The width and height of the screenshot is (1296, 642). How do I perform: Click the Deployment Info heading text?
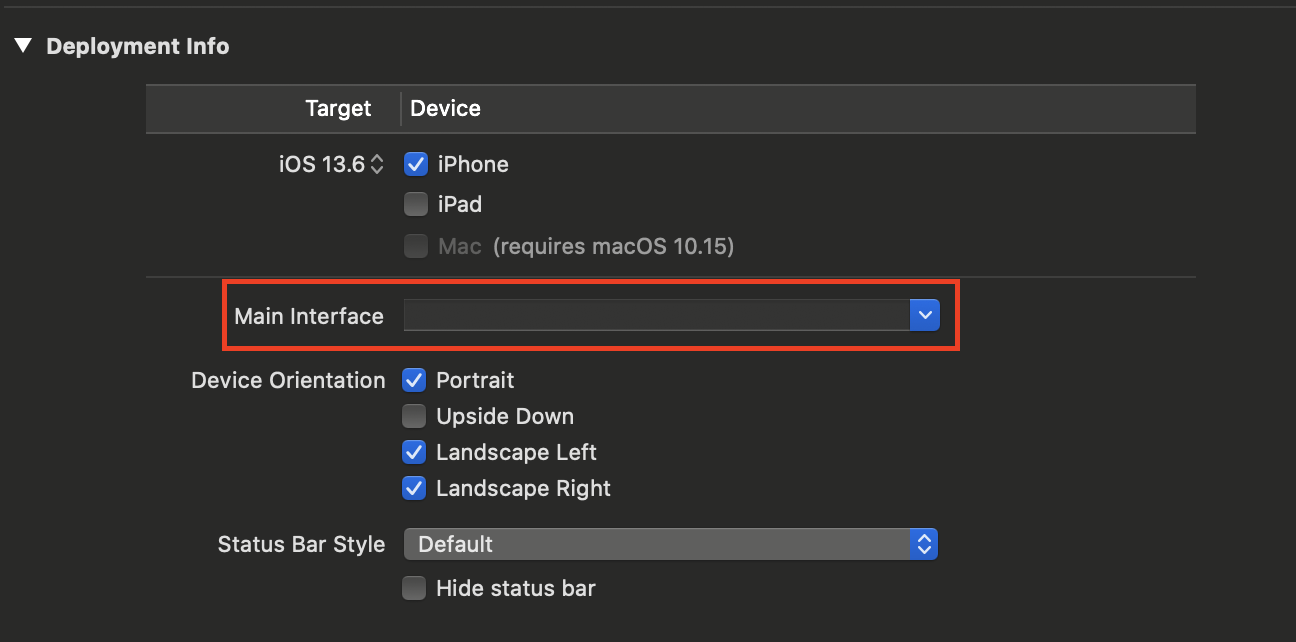pyautogui.click(x=139, y=45)
